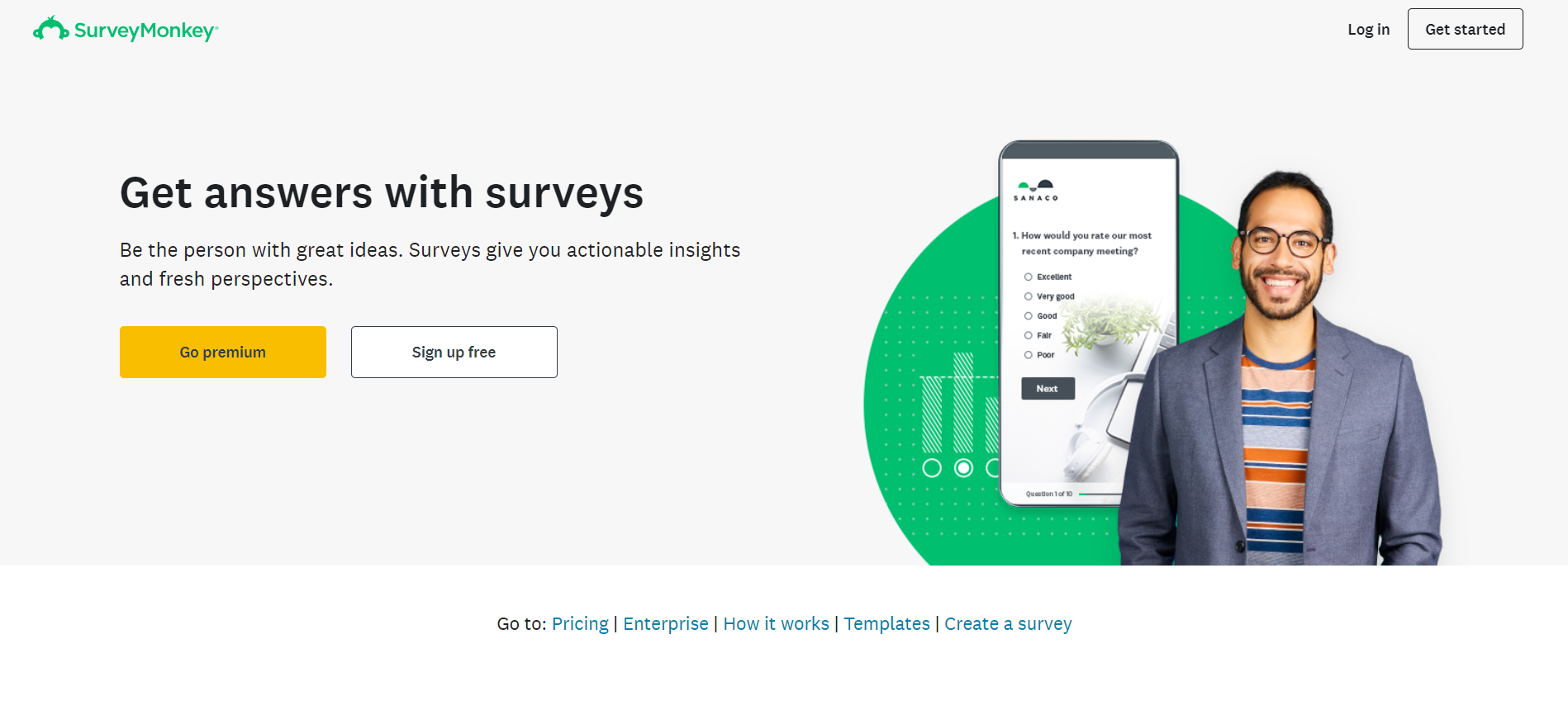This screenshot has width=1568, height=710.
Task: Go to the Enterprise page link
Action: [666, 624]
